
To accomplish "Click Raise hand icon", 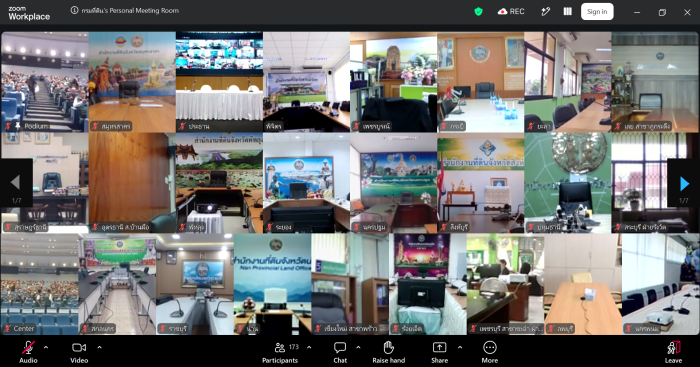I will pyautogui.click(x=389, y=347).
